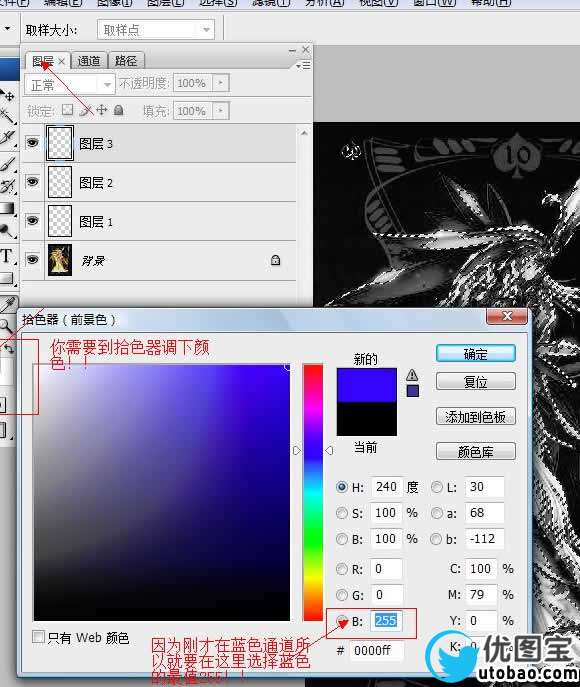Select the S saturation radio button

point(342,513)
